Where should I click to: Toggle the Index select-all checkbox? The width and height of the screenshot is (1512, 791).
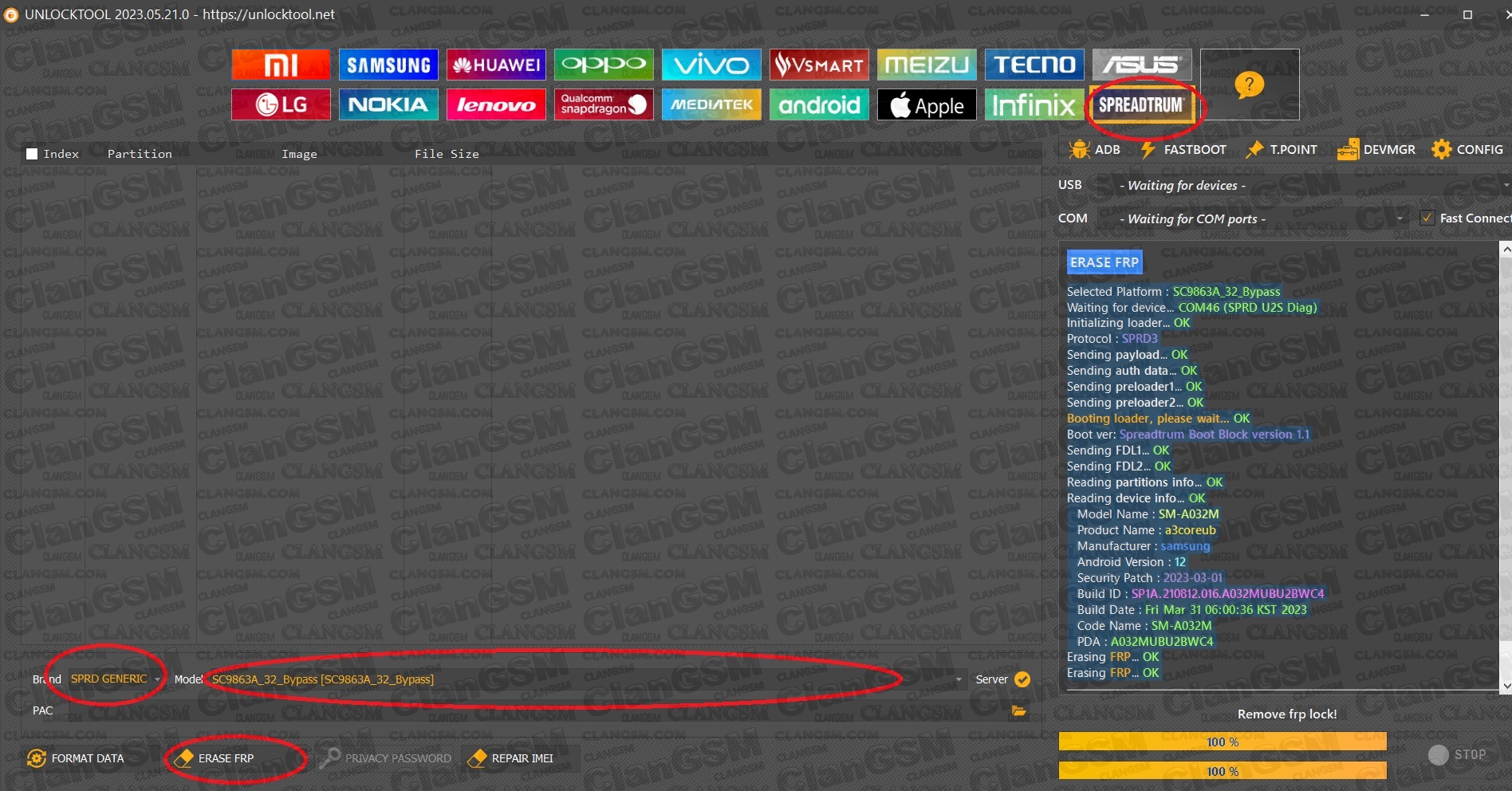tap(33, 154)
